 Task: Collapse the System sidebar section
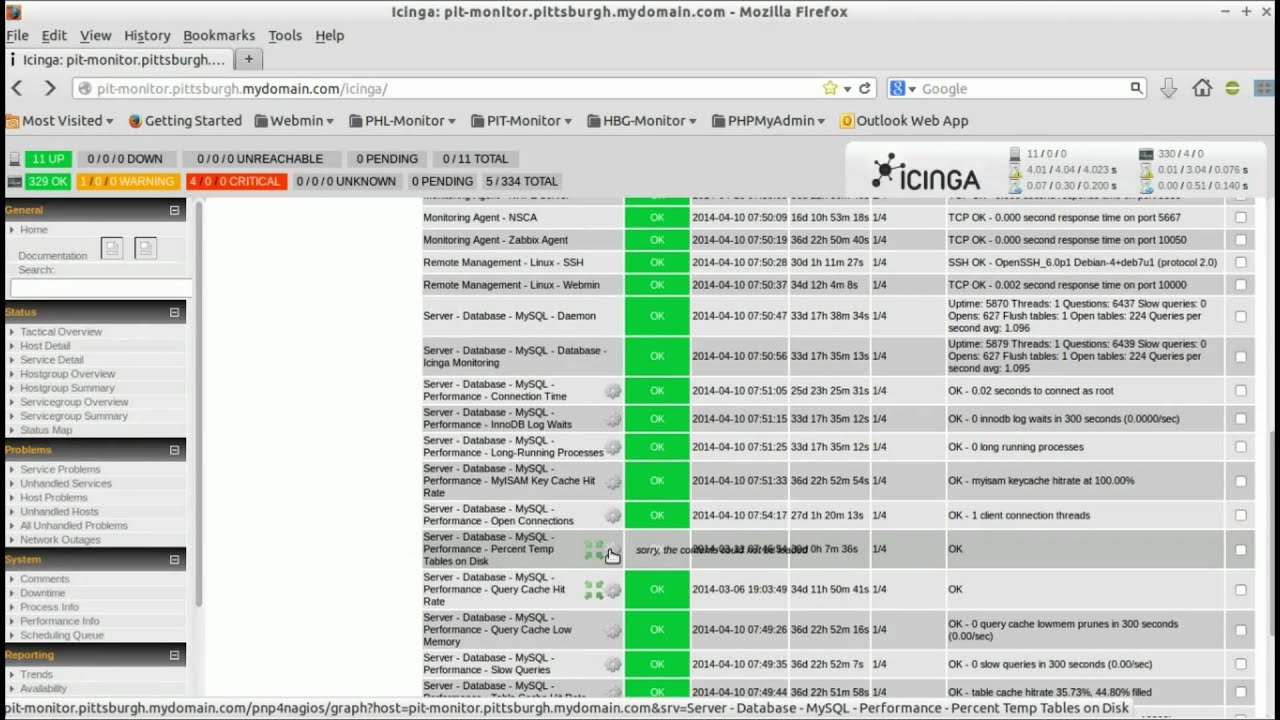(x=174, y=560)
